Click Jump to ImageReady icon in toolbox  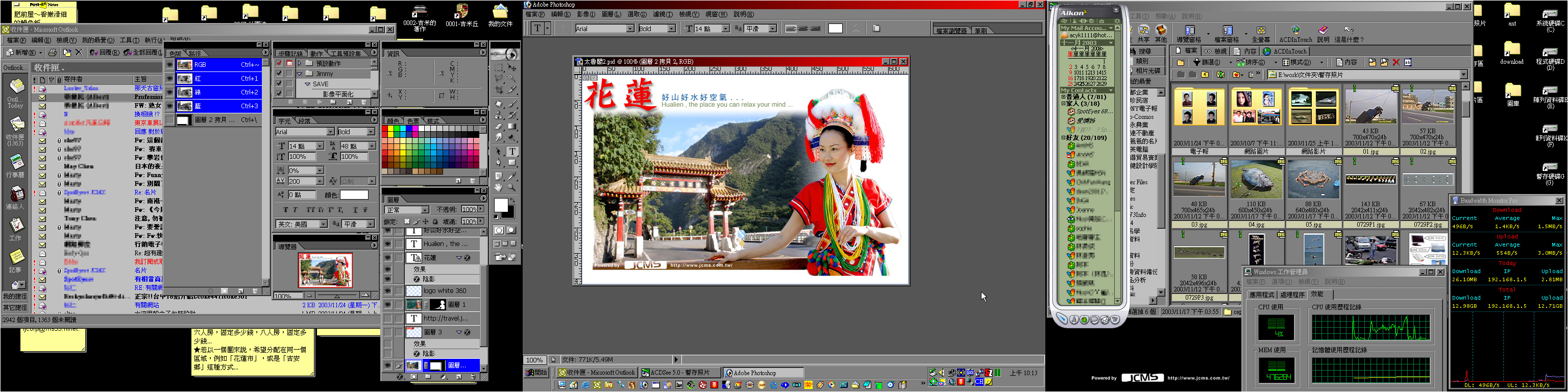[x=505, y=257]
